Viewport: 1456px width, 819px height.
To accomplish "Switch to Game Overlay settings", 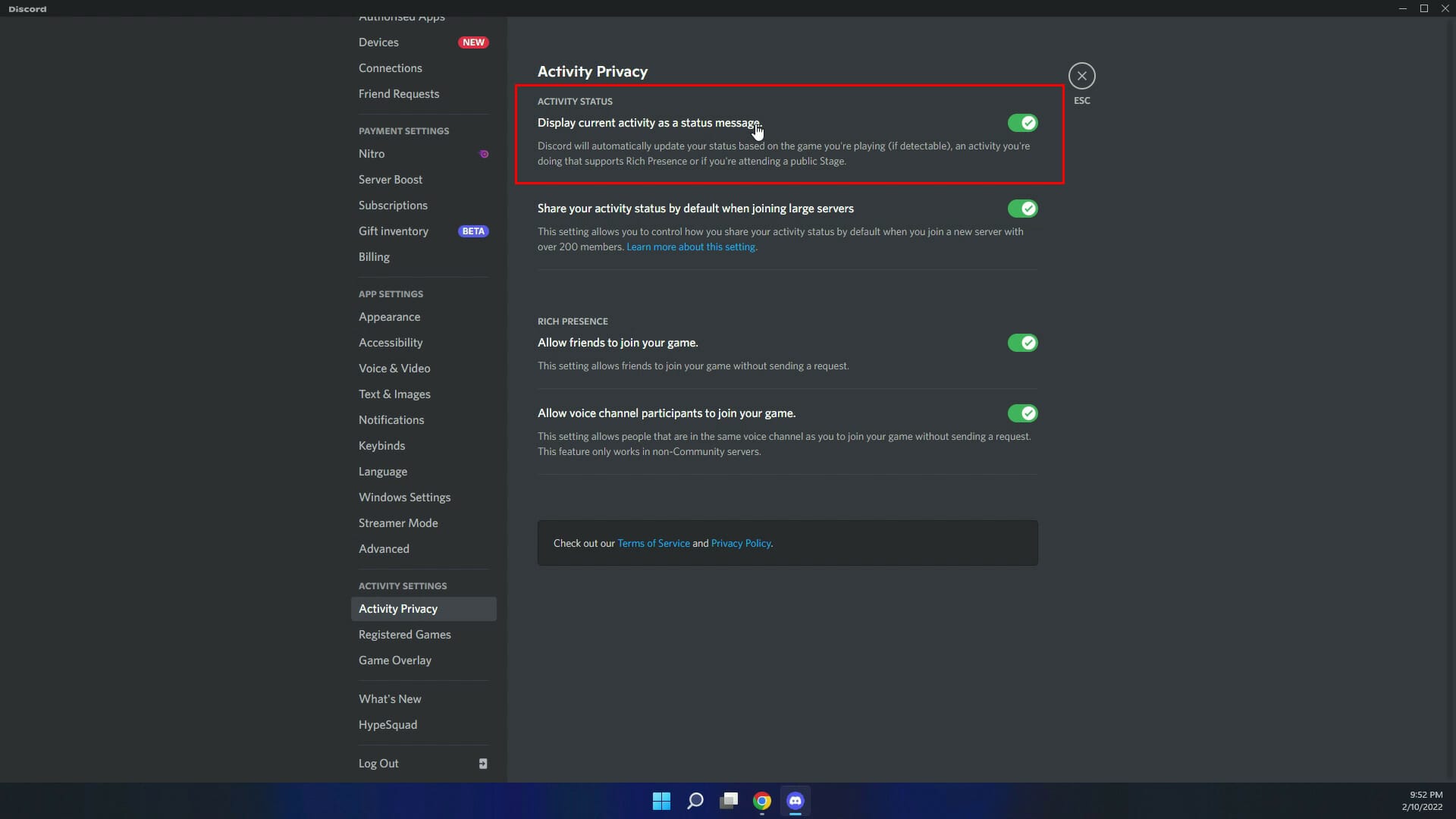I will (394, 660).
